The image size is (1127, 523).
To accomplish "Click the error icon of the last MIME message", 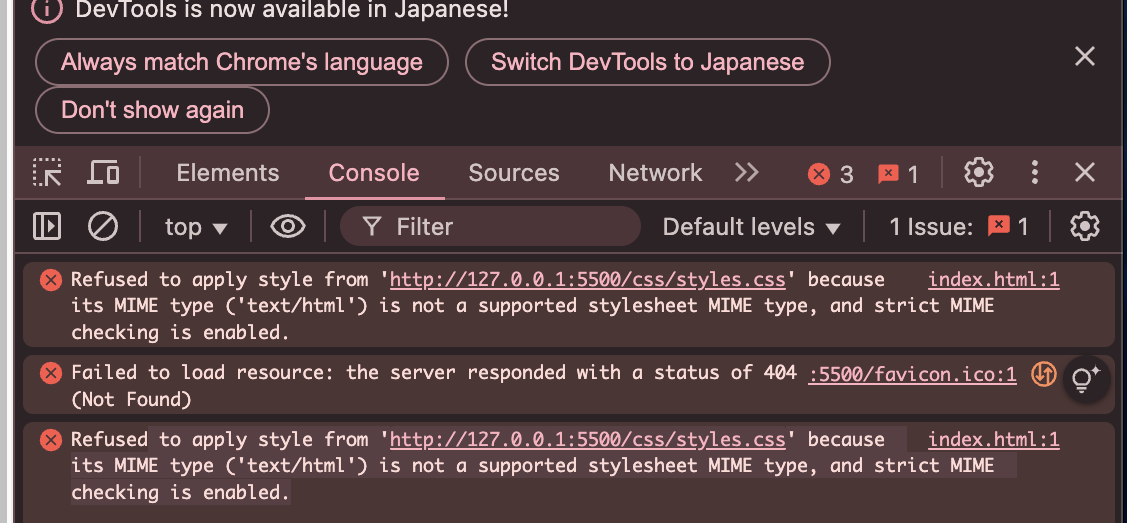I will tap(50, 440).
